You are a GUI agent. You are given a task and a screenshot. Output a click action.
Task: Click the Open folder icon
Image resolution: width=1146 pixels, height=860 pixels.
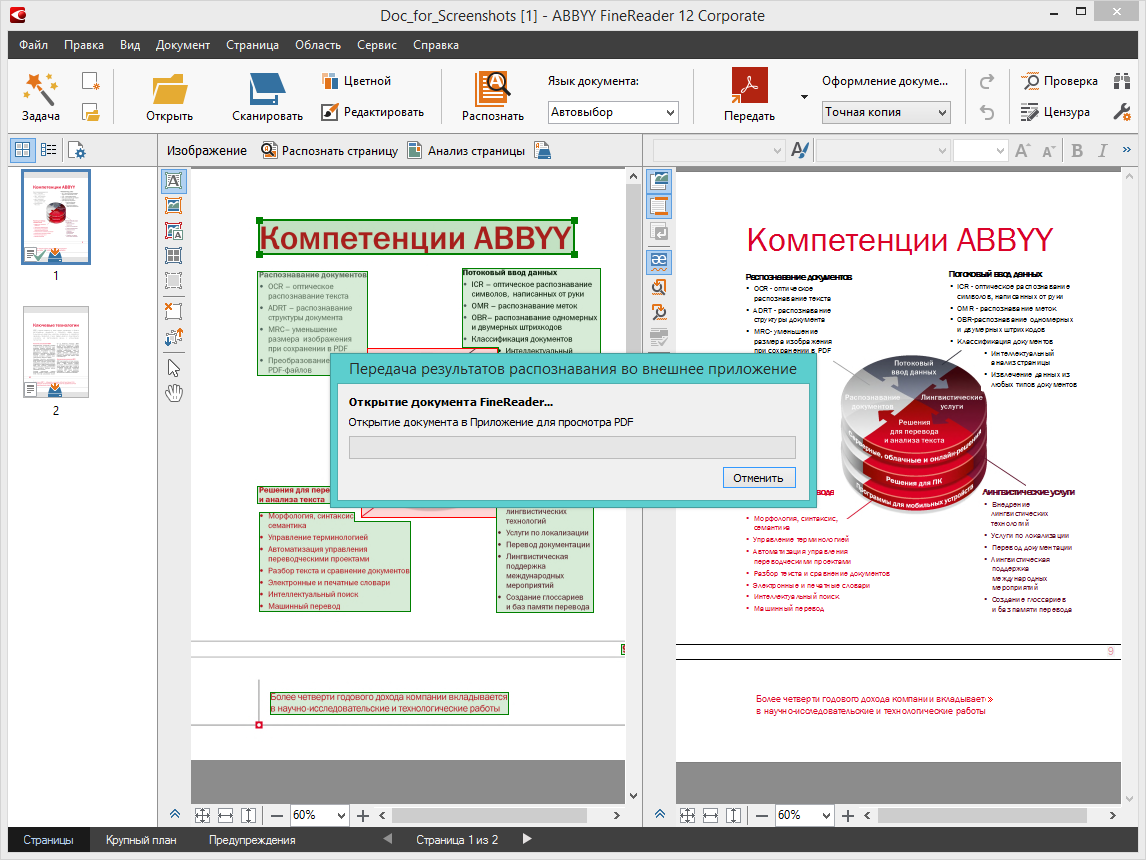pos(170,88)
